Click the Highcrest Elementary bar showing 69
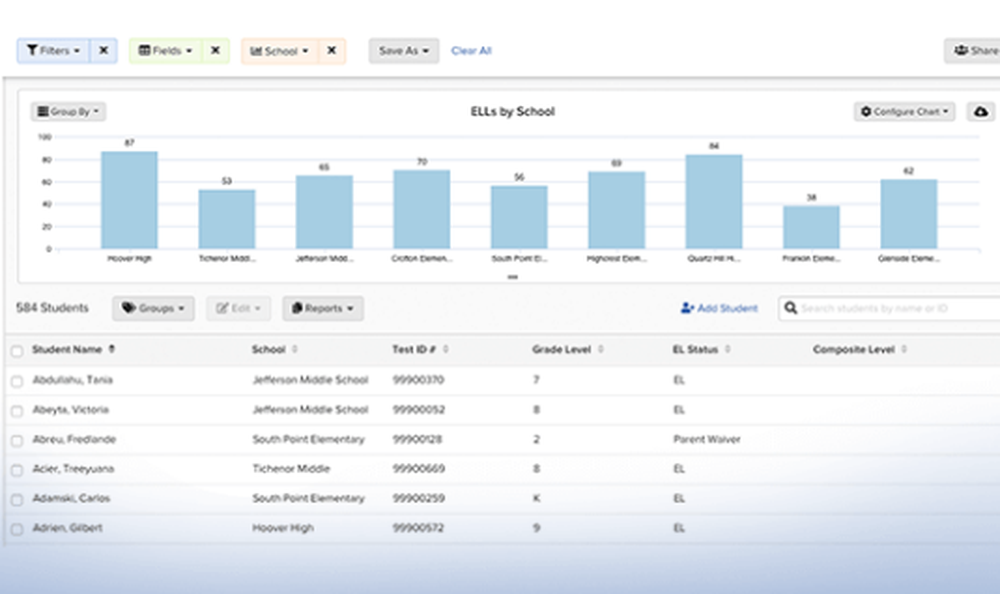This screenshot has height=594, width=1000. [x=617, y=210]
